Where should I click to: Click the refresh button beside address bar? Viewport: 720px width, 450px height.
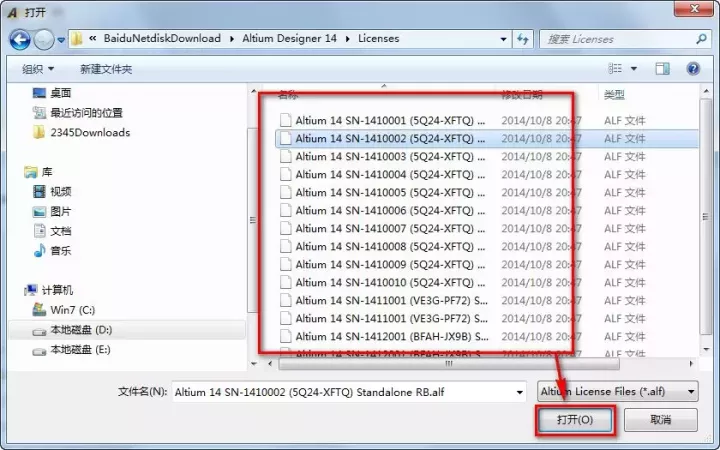point(522,39)
